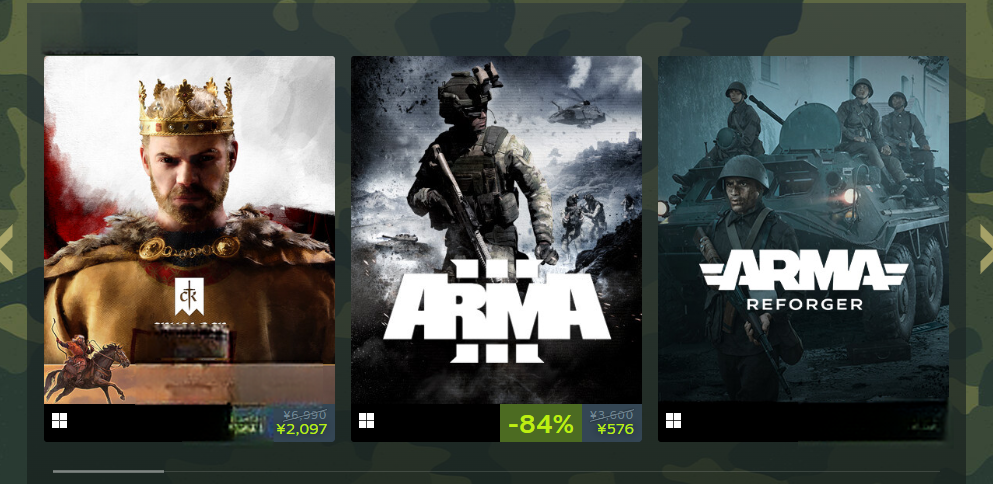Click the ¥2,097 sale price
Screen dimensions: 993x484
(x=301, y=430)
